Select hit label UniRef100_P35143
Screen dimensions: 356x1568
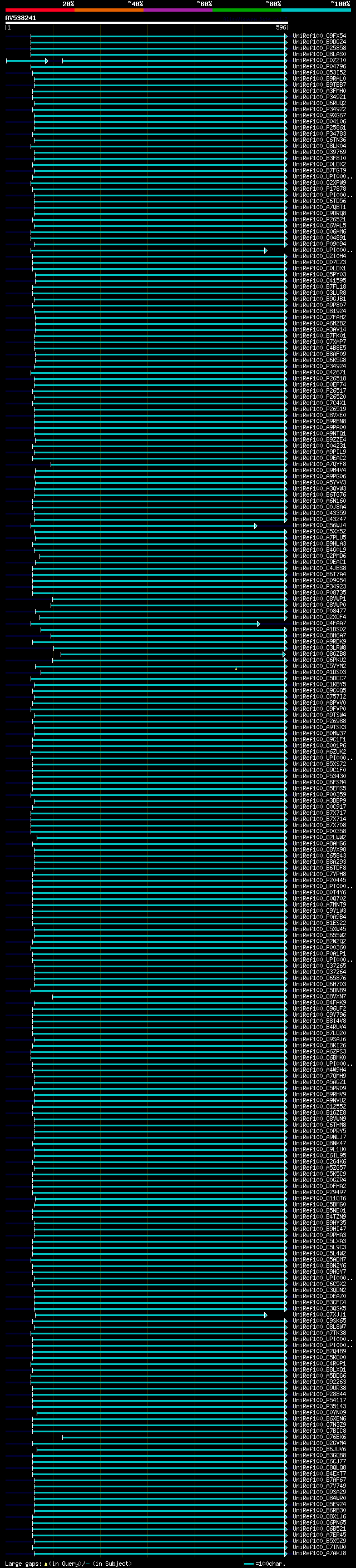[x=319, y=1406]
